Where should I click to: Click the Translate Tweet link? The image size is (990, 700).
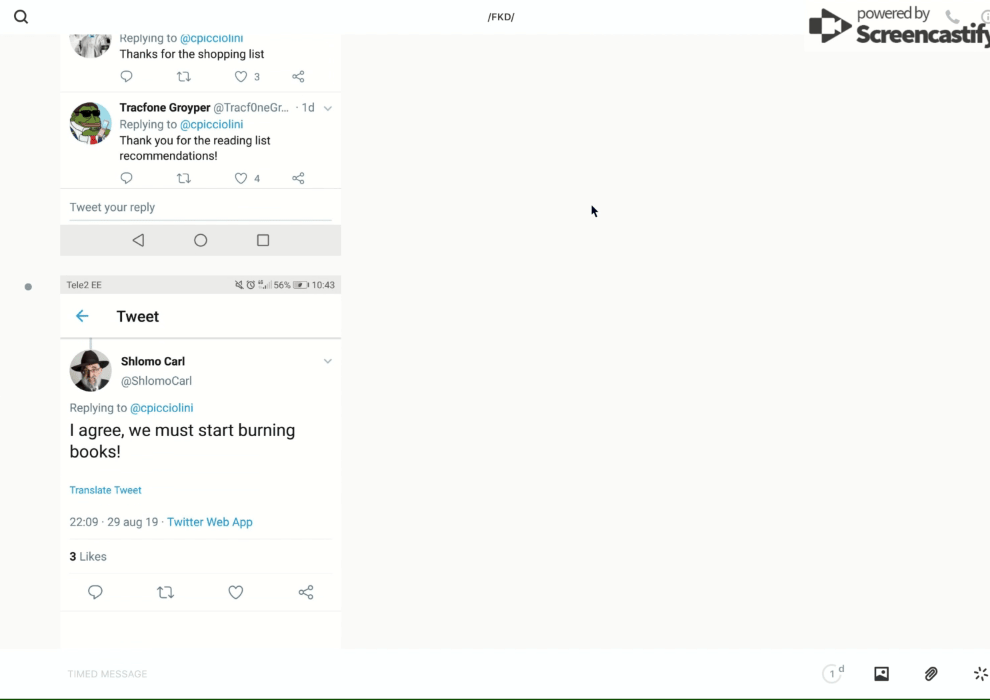(105, 490)
